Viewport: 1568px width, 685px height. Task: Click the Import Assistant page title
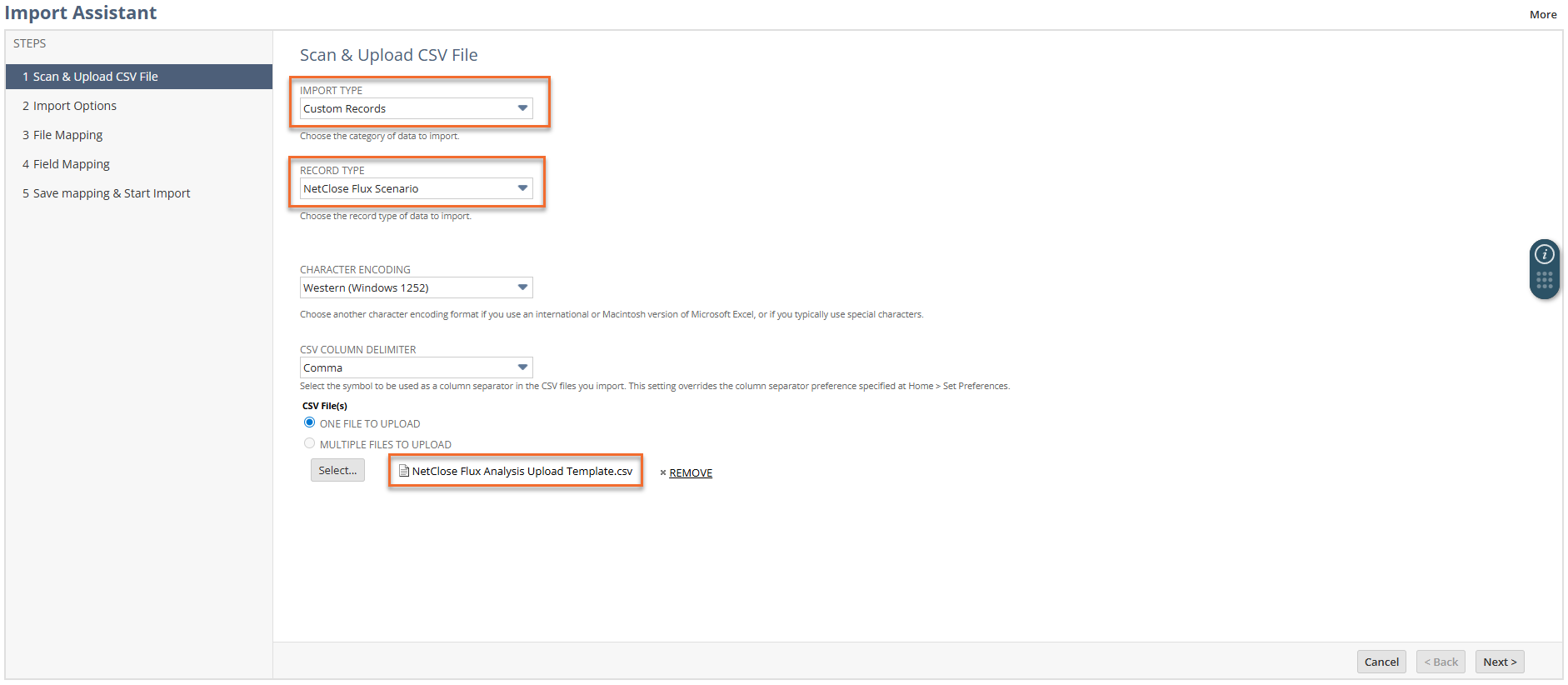(x=81, y=12)
